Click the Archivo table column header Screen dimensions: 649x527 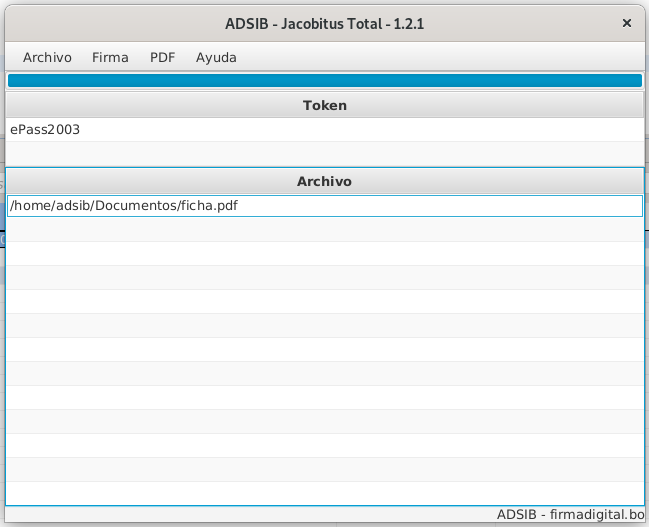point(324,182)
